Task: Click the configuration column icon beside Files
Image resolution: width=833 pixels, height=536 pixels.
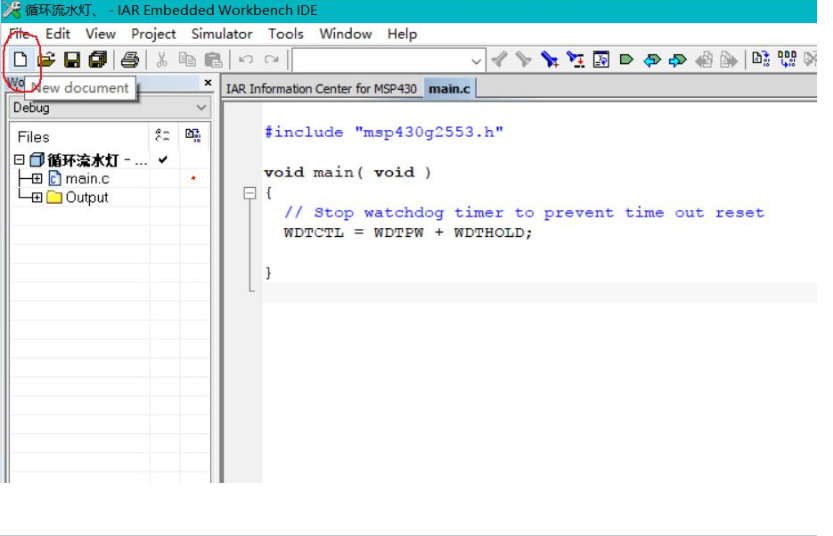Action: coord(163,135)
